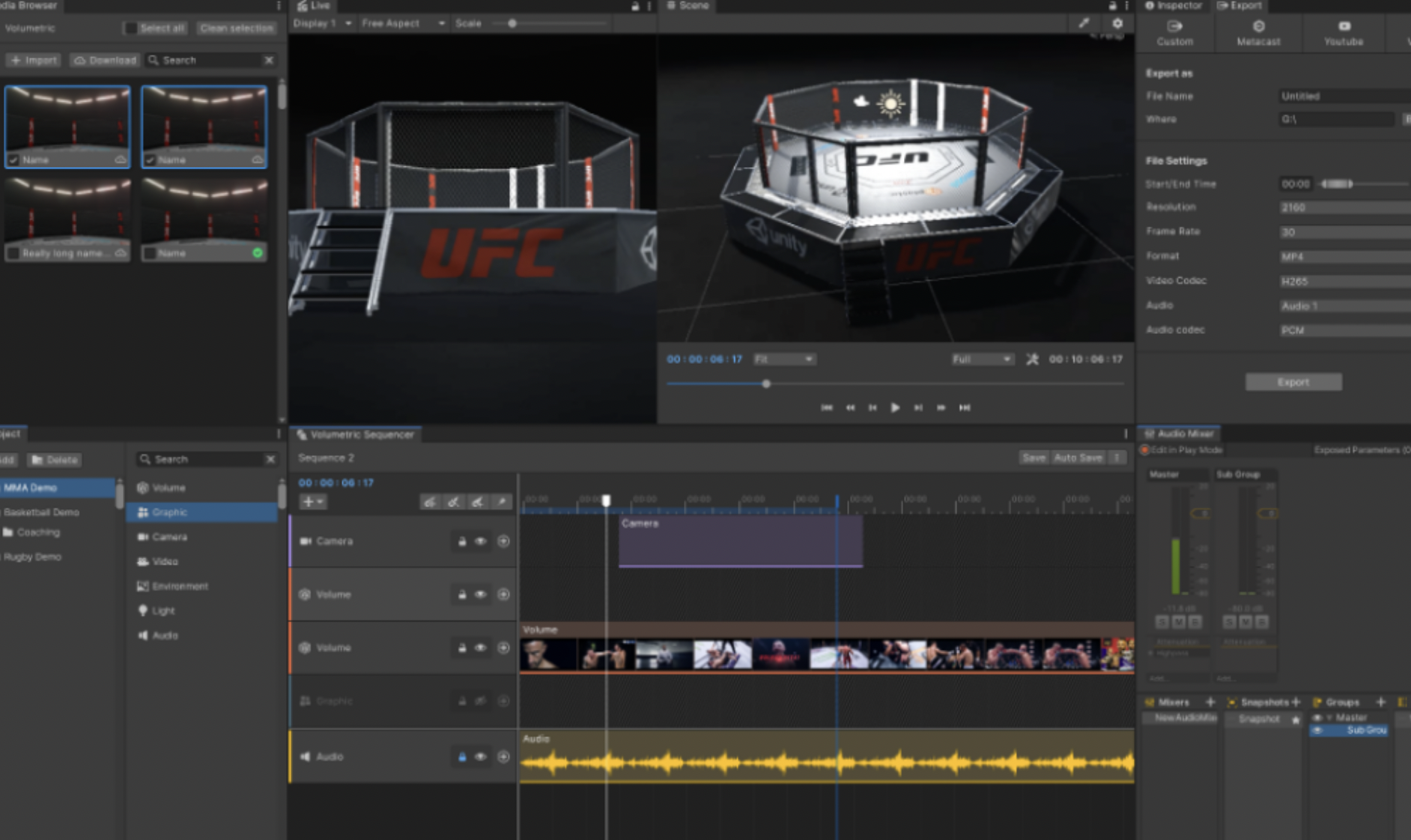Screen dimensions: 1411x840
Task: Toggle Edit in Play Mode
Action: click(x=1144, y=450)
